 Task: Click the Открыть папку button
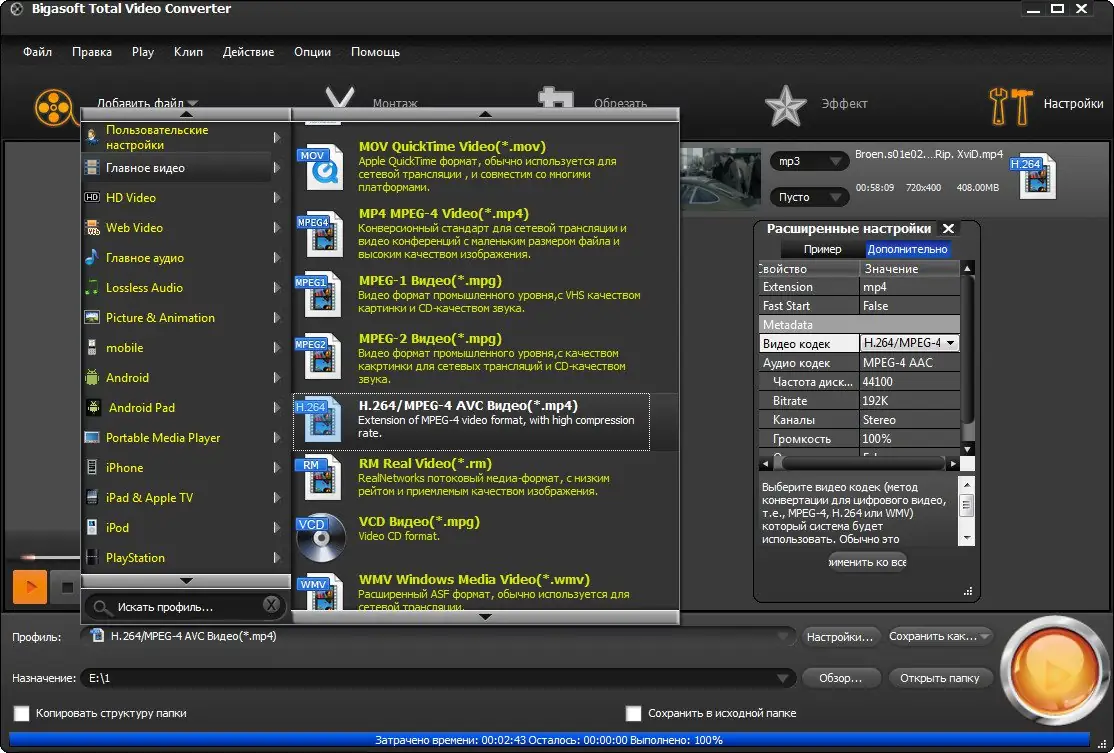[939, 678]
